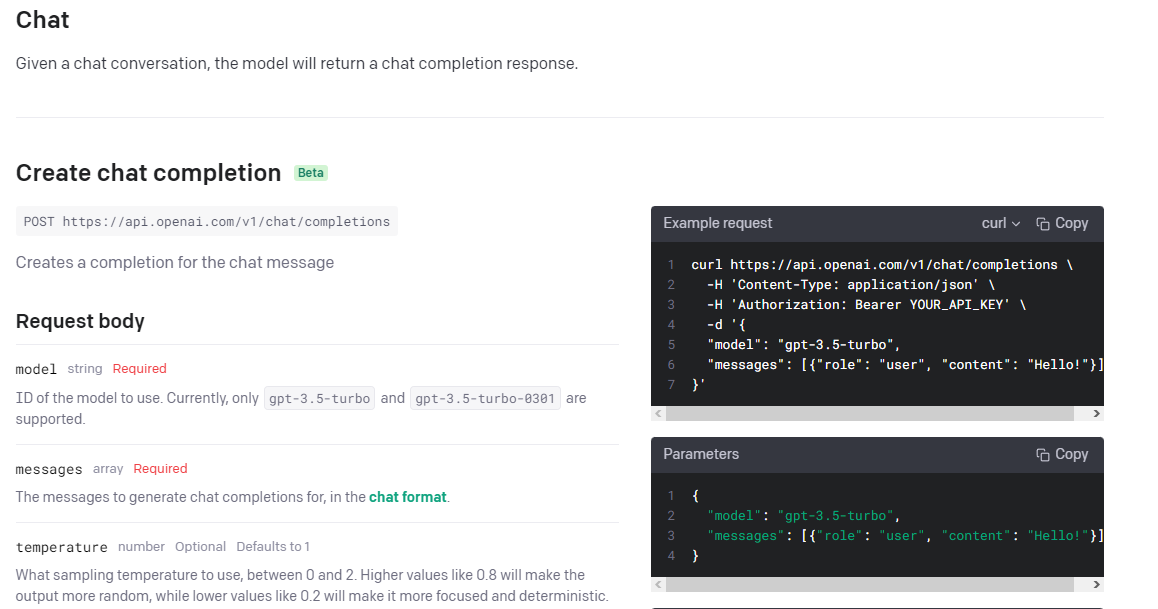The width and height of the screenshot is (1158, 609).
Task: Click the Create chat completion heading
Action: 148,173
